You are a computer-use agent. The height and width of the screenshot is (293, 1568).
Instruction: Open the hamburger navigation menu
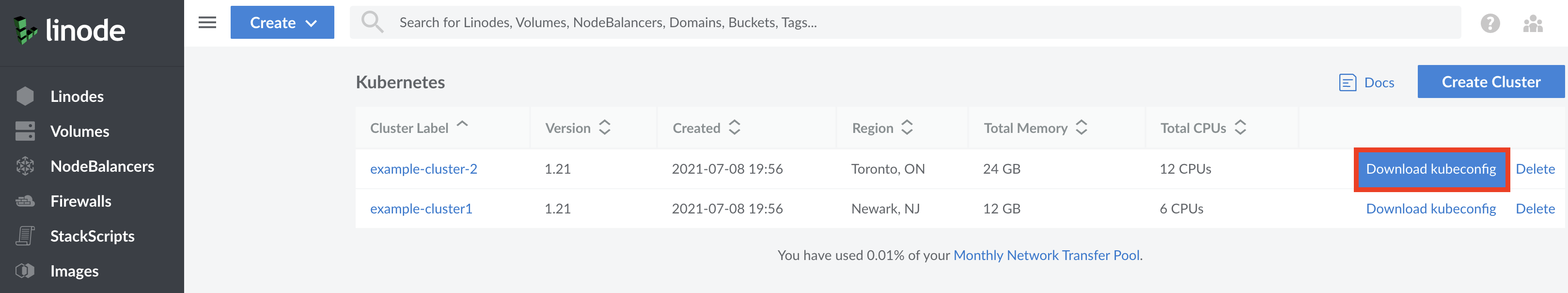pyautogui.click(x=207, y=22)
